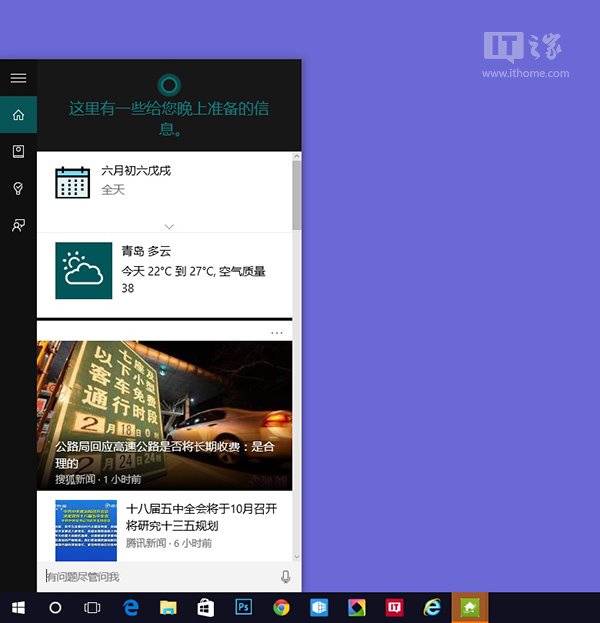Click the cloudy weather icon for 青岛

click(x=83, y=270)
